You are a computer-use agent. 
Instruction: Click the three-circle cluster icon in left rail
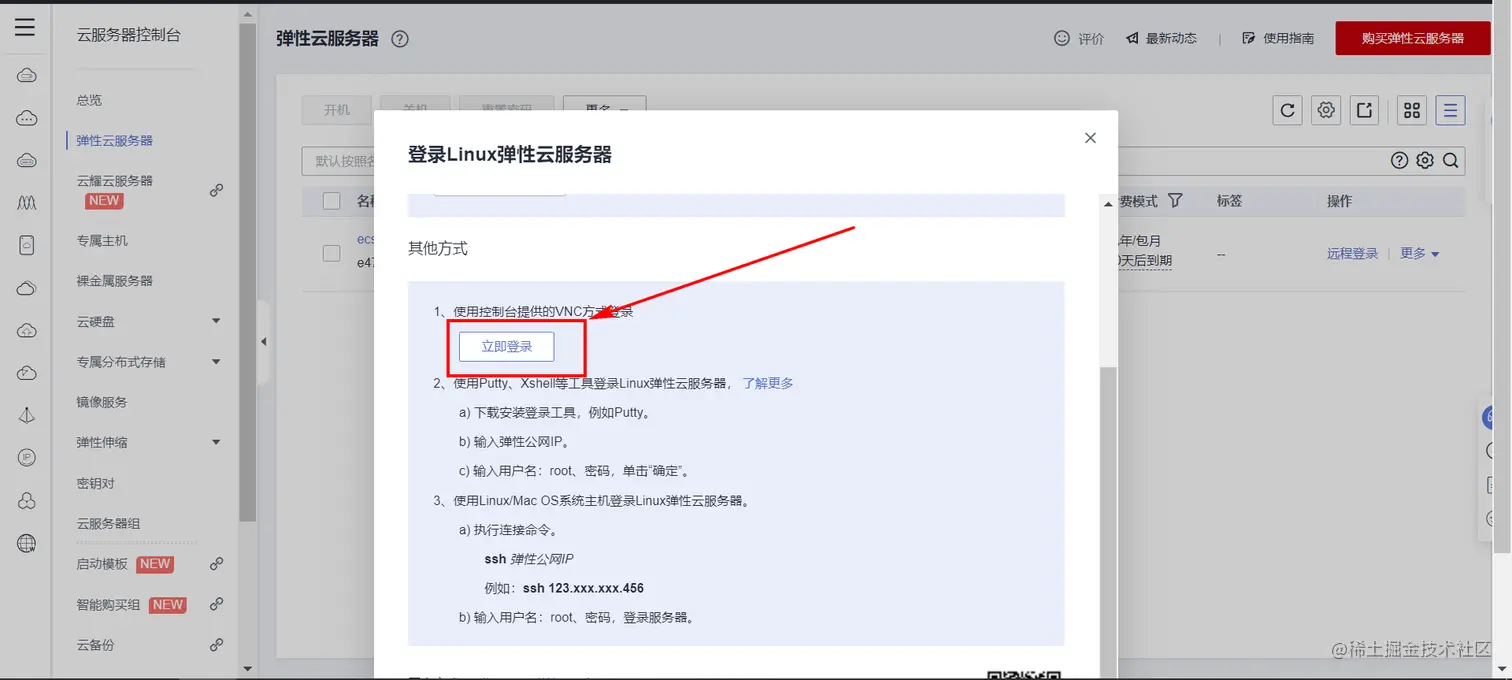point(27,501)
